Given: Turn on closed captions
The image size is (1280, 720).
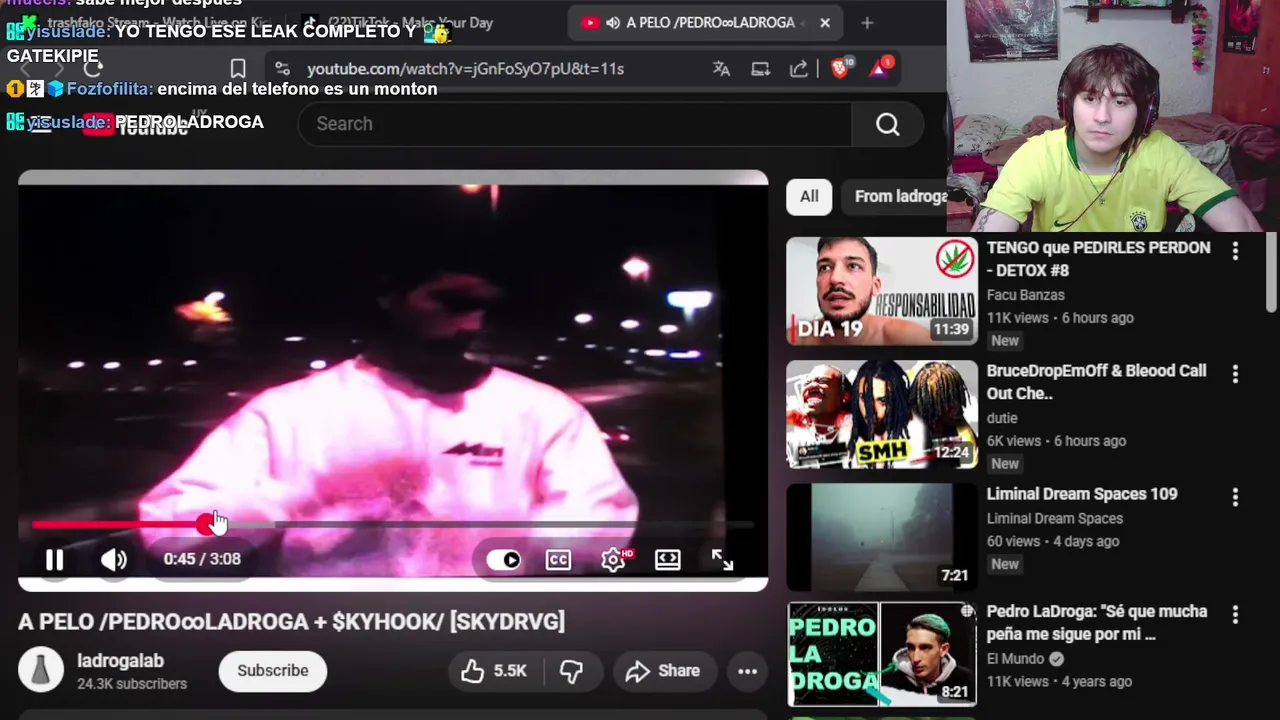Looking at the screenshot, I should pos(559,560).
